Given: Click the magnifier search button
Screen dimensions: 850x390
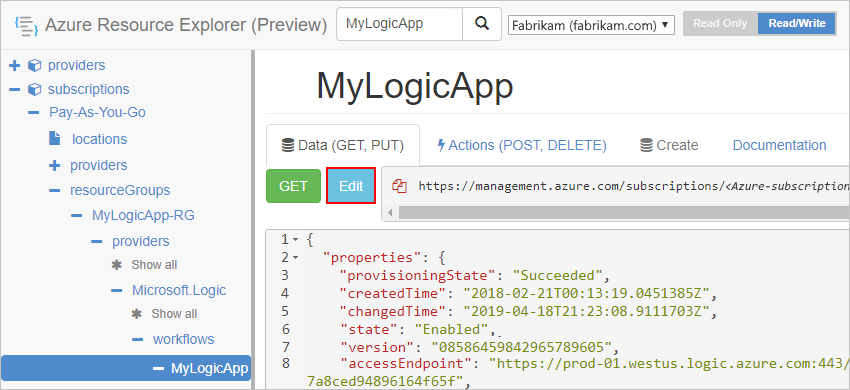Looking at the screenshot, I should pos(481,24).
